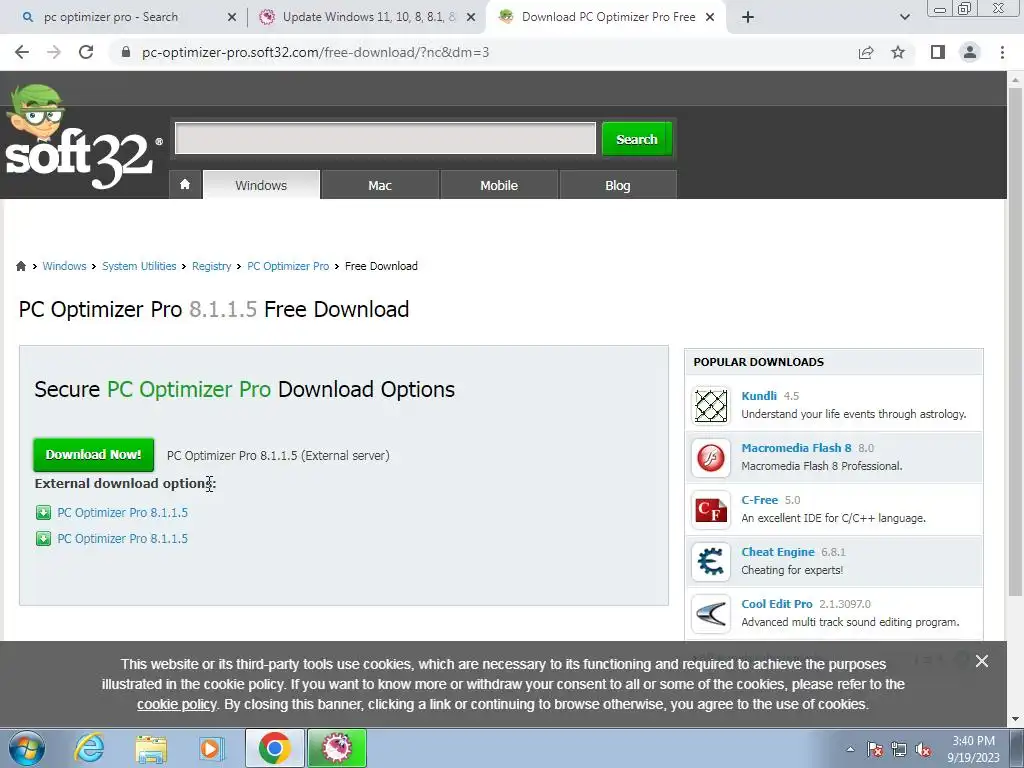Open the Chrome side panel
This screenshot has height=768, width=1024.
[x=938, y=52]
